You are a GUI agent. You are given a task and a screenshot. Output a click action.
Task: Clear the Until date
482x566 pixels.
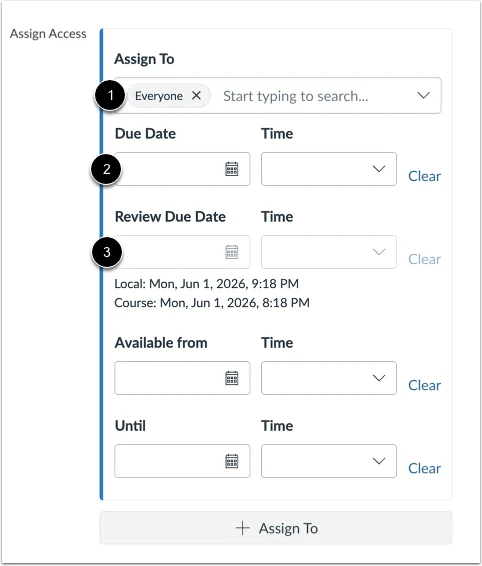tap(424, 468)
